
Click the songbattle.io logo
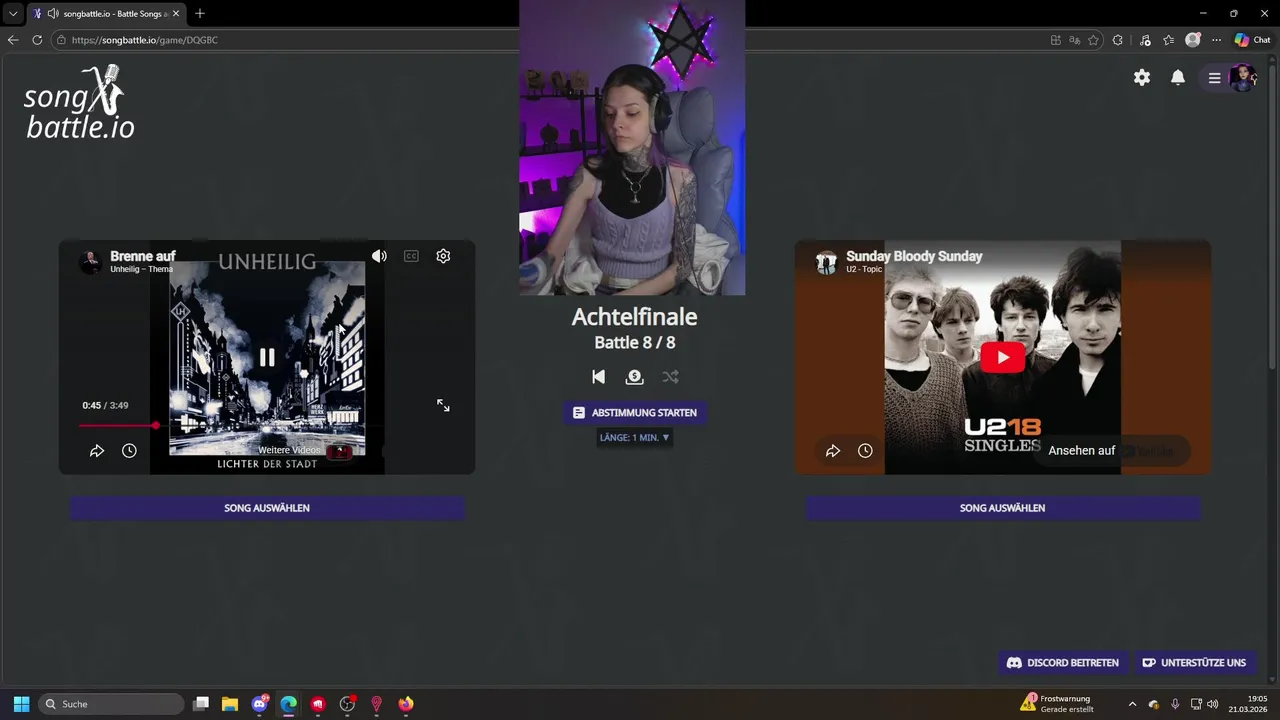(x=79, y=102)
